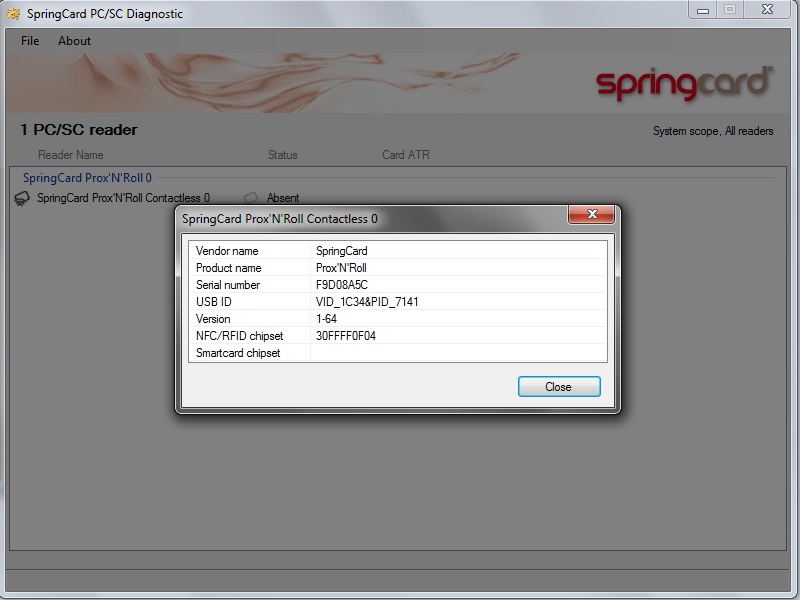Click the contactless reader icon in the list

[21, 198]
